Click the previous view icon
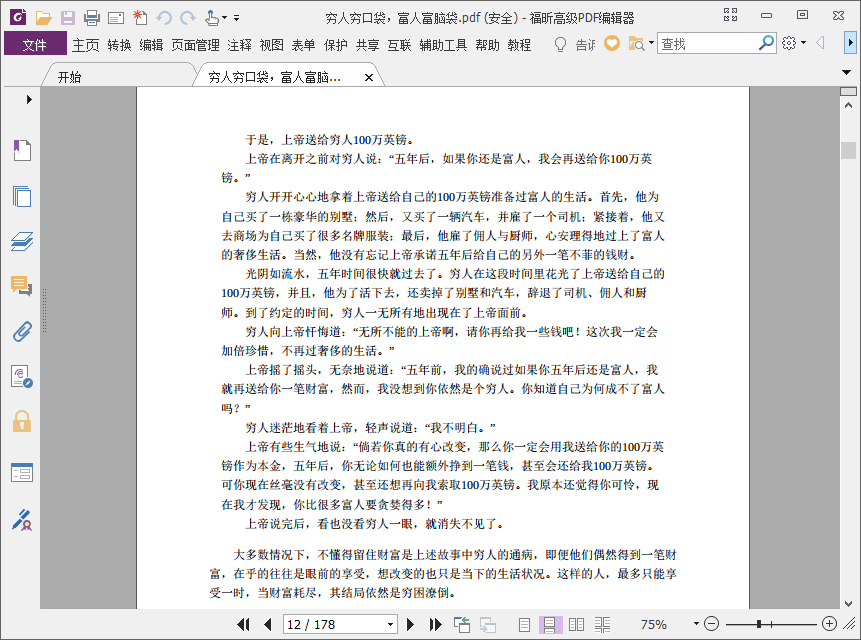 462,624
